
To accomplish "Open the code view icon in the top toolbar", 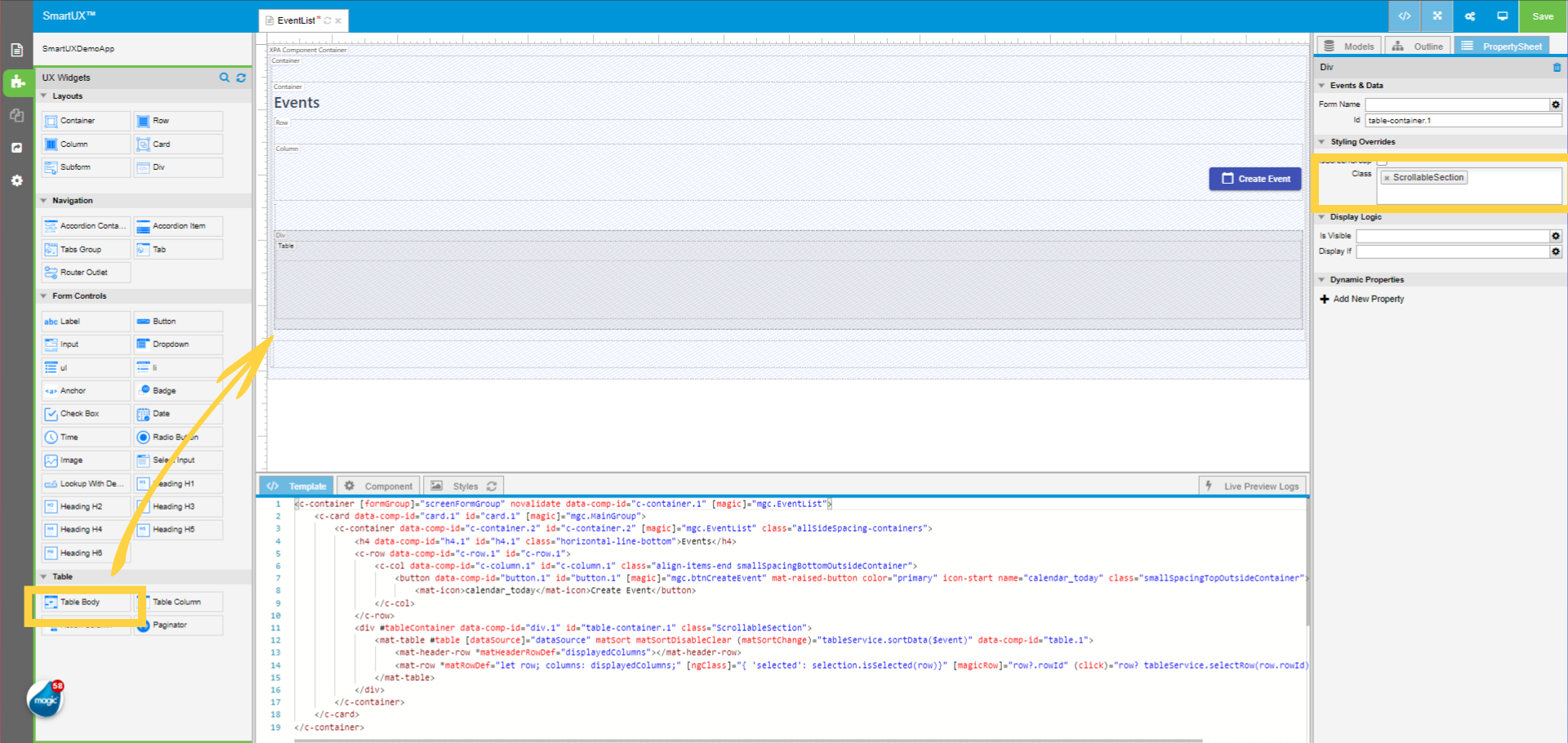I will [1405, 16].
